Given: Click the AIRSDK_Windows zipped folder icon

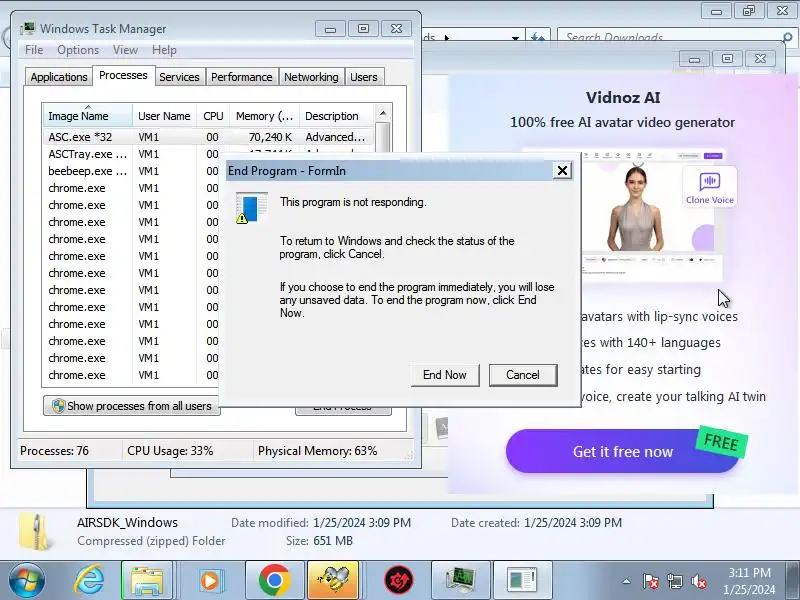Looking at the screenshot, I should click(x=36, y=532).
